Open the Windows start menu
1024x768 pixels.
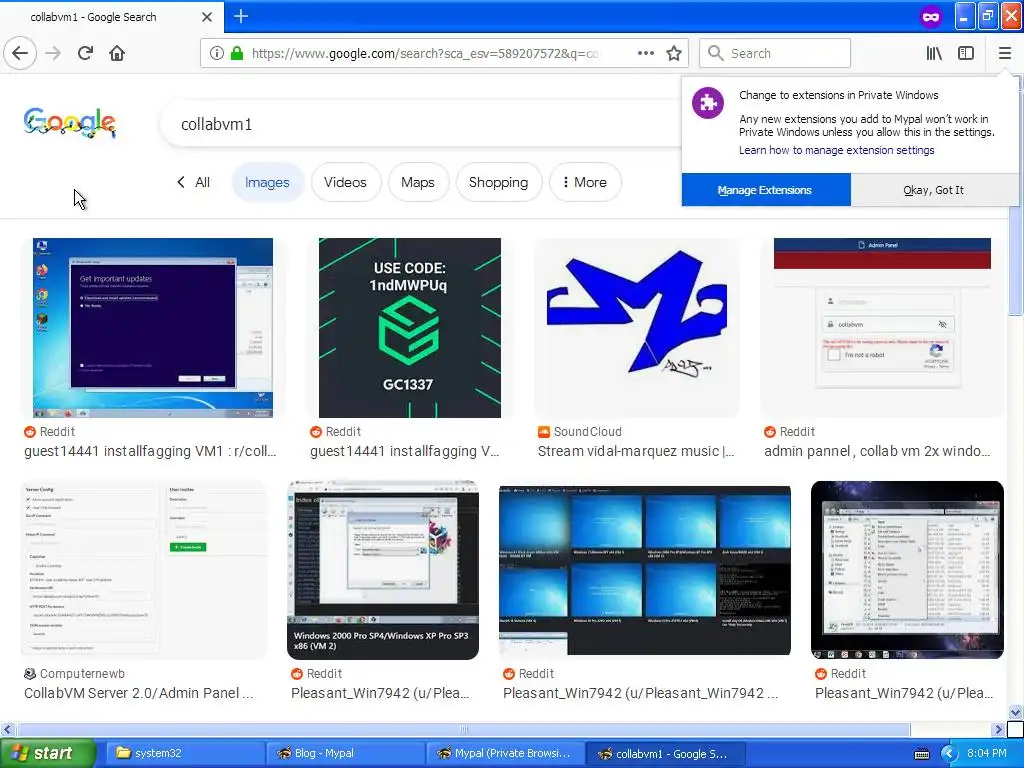[47, 754]
